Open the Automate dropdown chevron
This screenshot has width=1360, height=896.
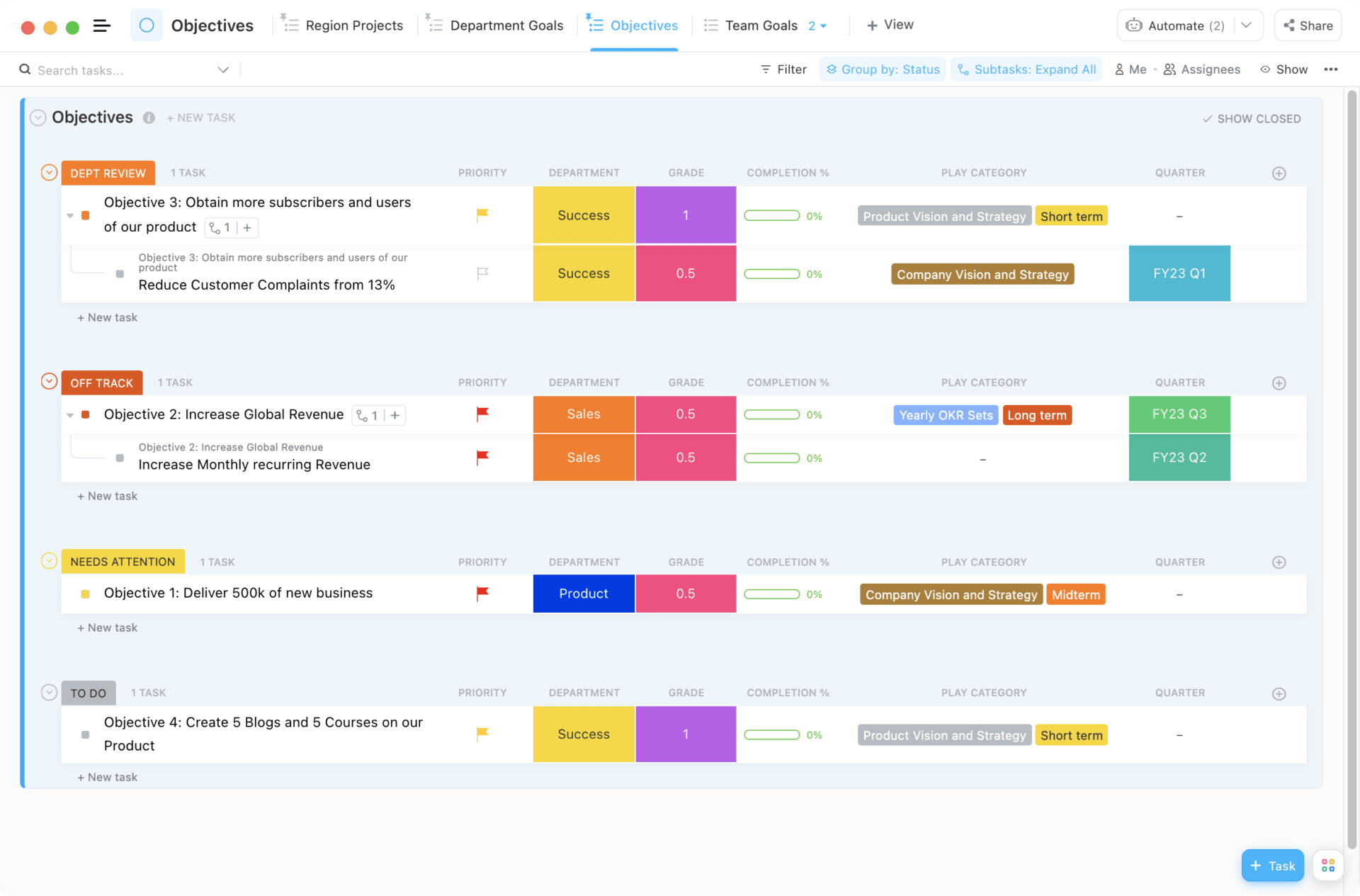pos(1247,25)
